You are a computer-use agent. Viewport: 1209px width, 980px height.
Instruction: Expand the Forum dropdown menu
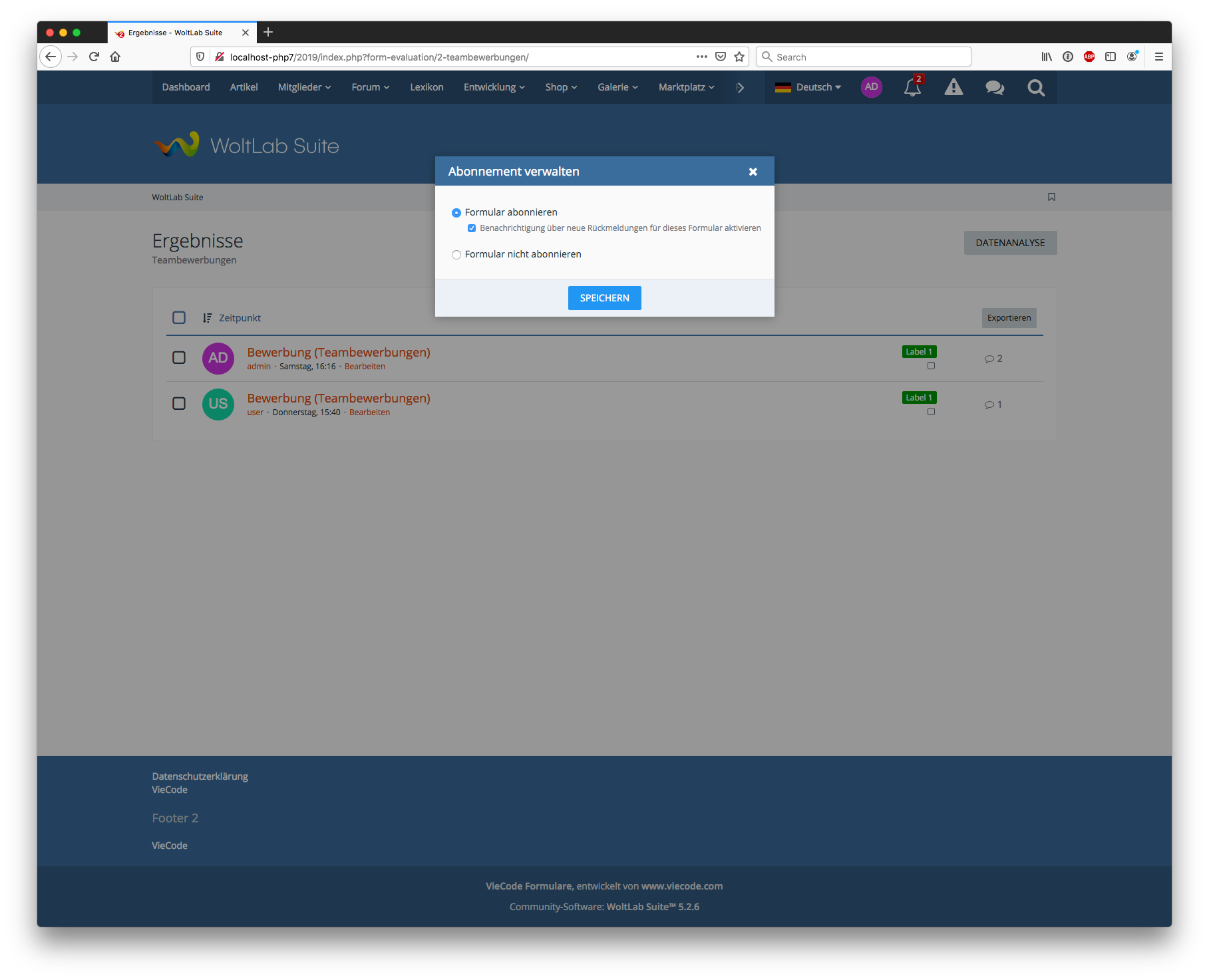(x=370, y=87)
